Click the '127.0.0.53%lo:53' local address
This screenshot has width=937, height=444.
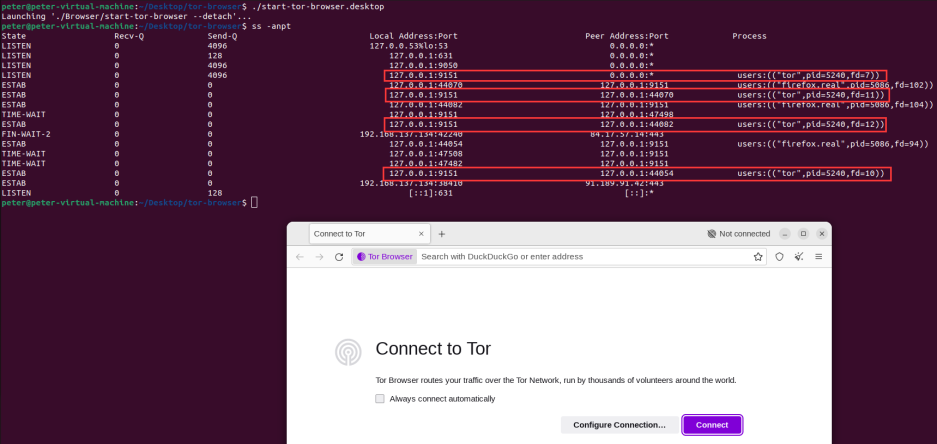[x=409, y=46]
